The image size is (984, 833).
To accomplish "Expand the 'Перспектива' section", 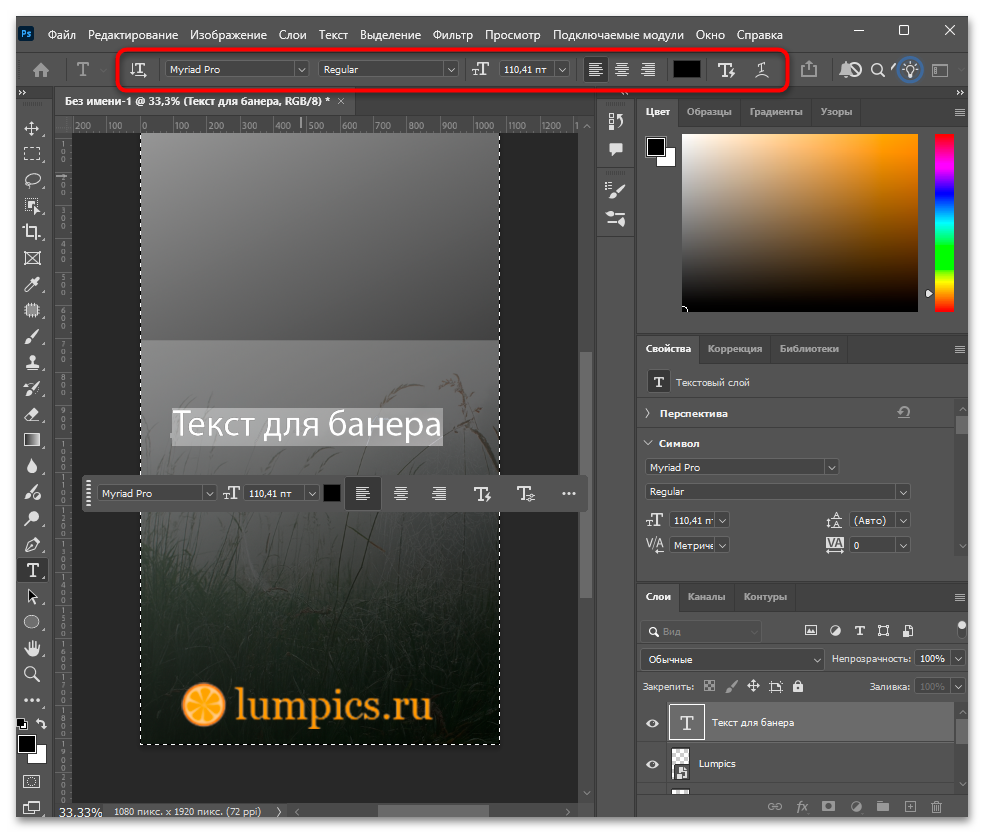I will (648, 413).
